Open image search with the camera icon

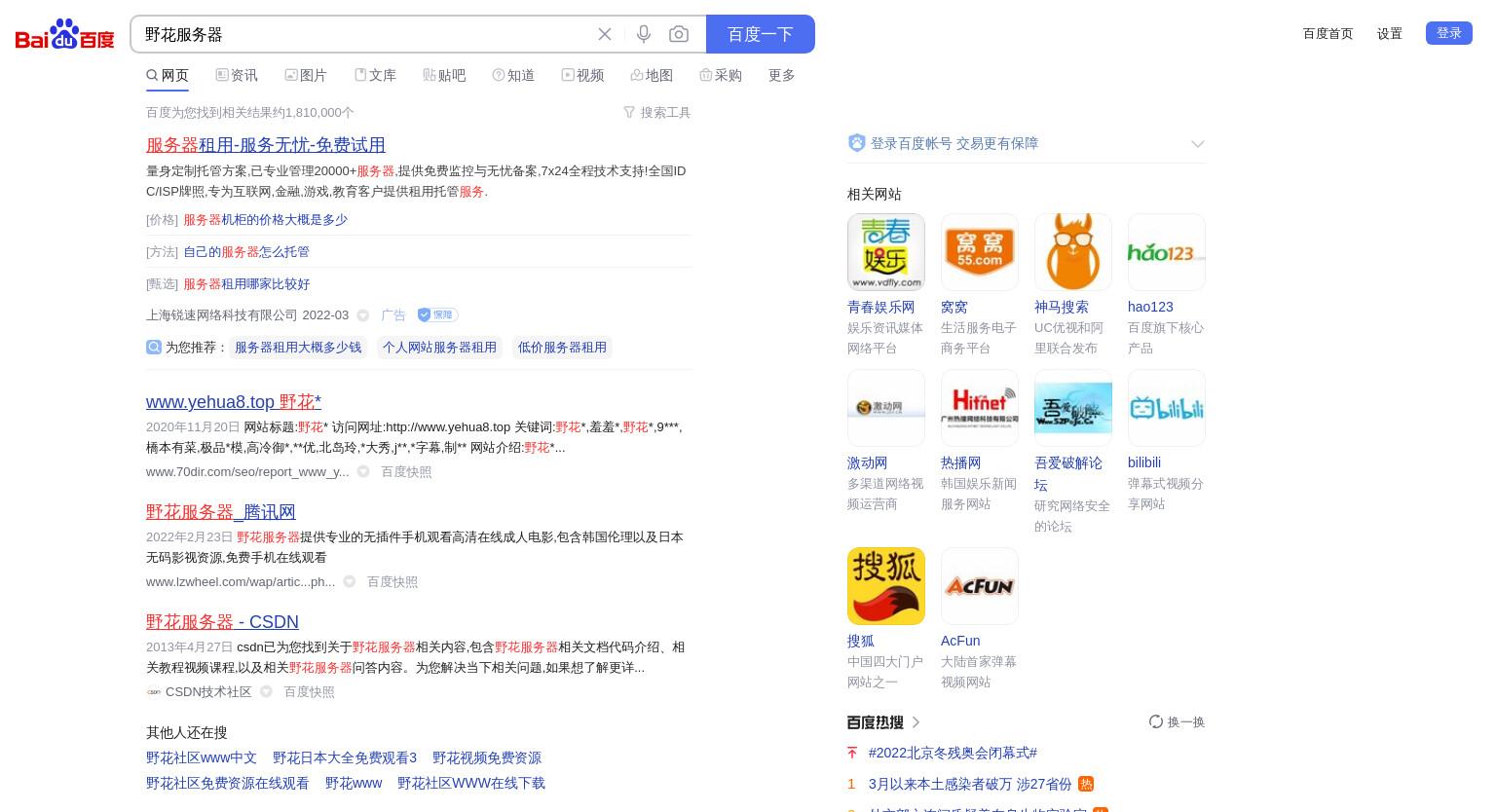[x=679, y=34]
